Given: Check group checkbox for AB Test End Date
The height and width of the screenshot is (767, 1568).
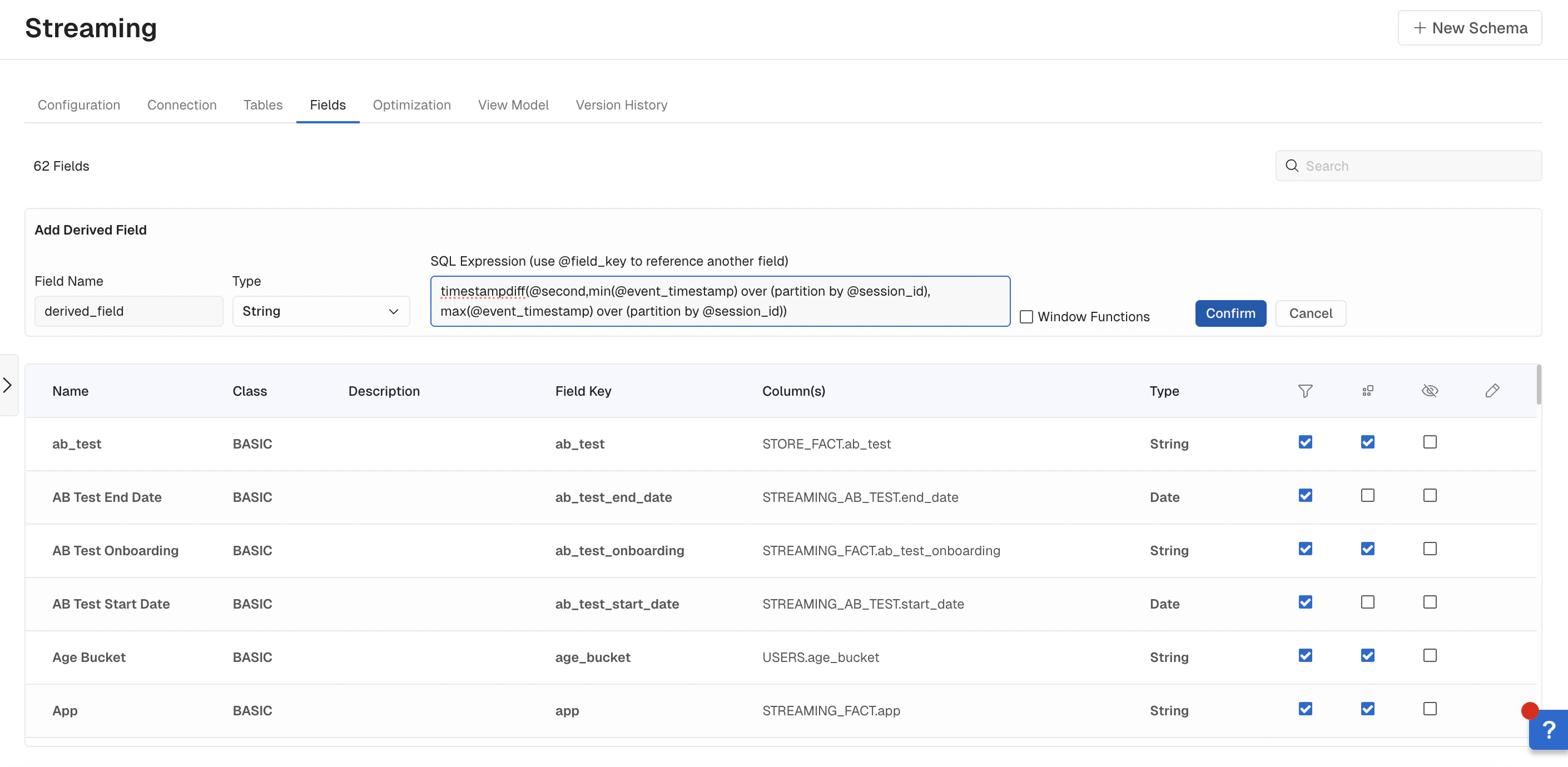Looking at the screenshot, I should coord(1367,496).
